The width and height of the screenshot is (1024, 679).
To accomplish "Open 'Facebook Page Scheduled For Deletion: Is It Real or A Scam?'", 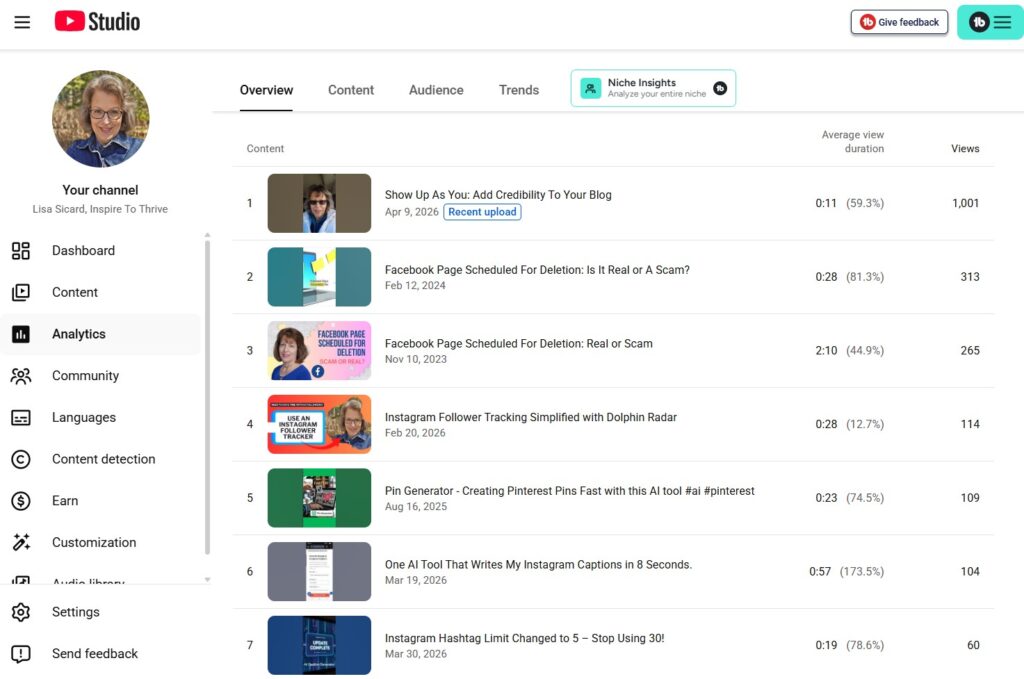I will click(537, 270).
